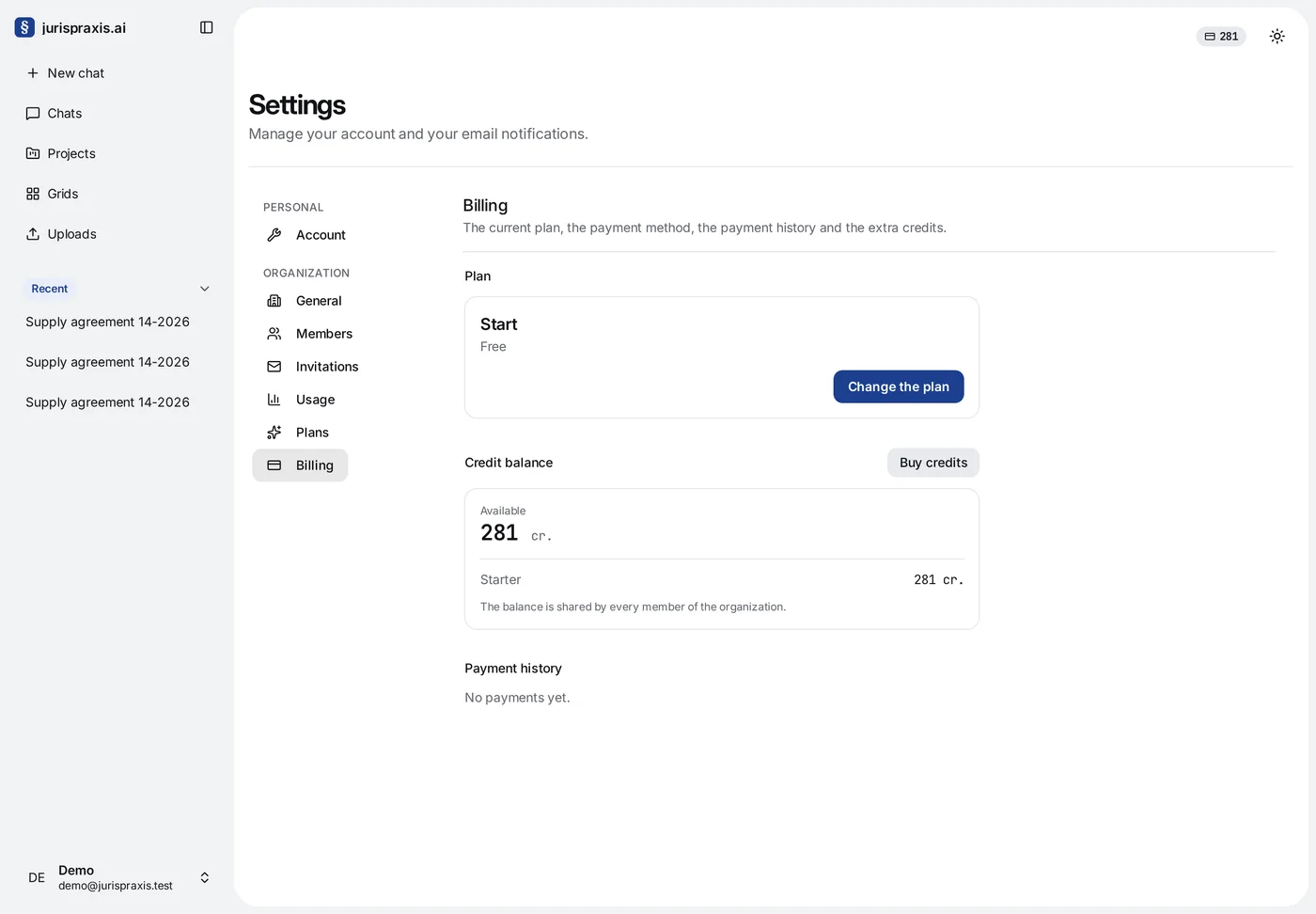The height and width of the screenshot is (914, 1316).
Task: Click the key icon next to Account
Action: coord(274,235)
